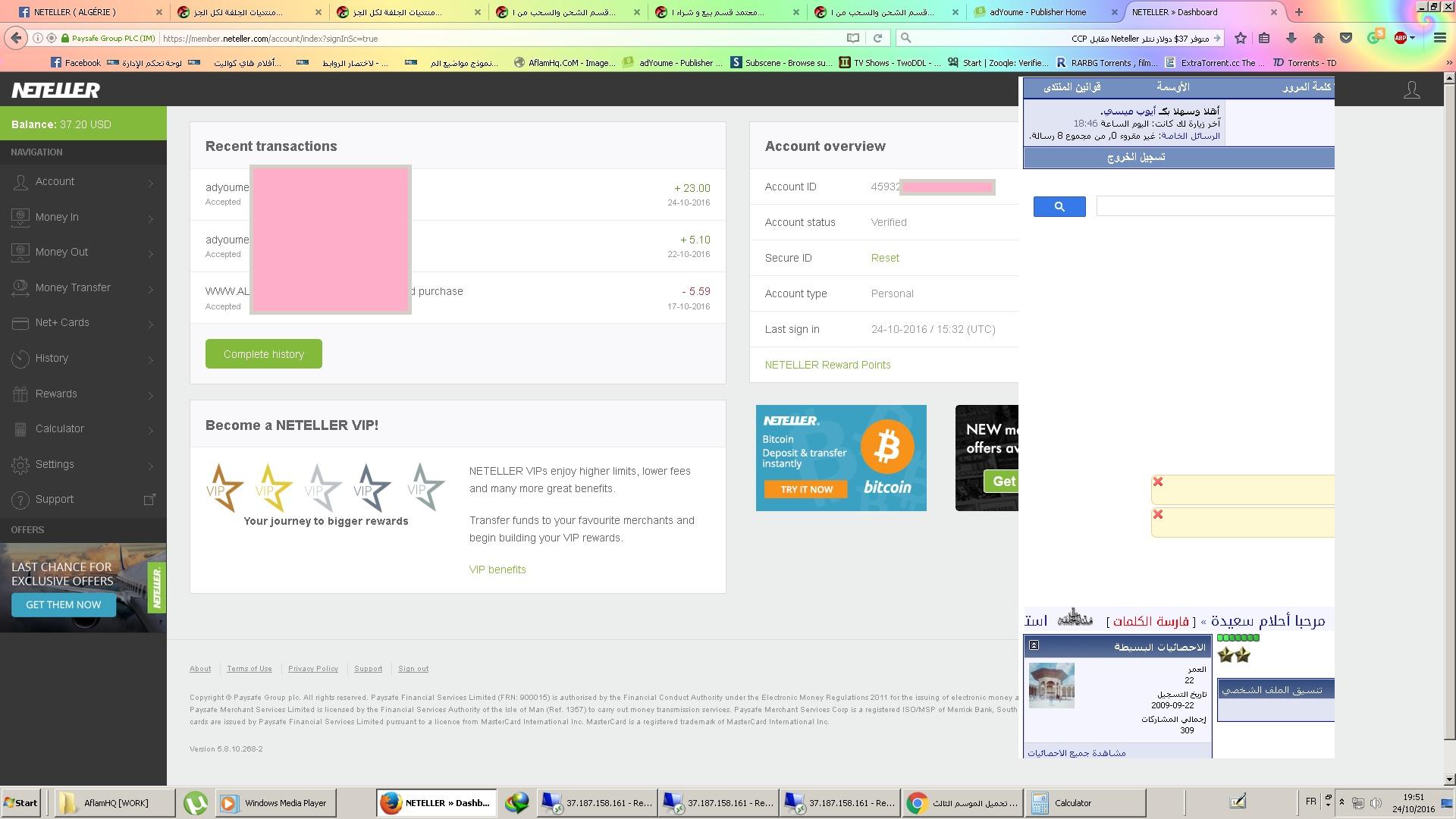Open a new browser tab
Screen dimensions: 1456x819
coord(1298,12)
